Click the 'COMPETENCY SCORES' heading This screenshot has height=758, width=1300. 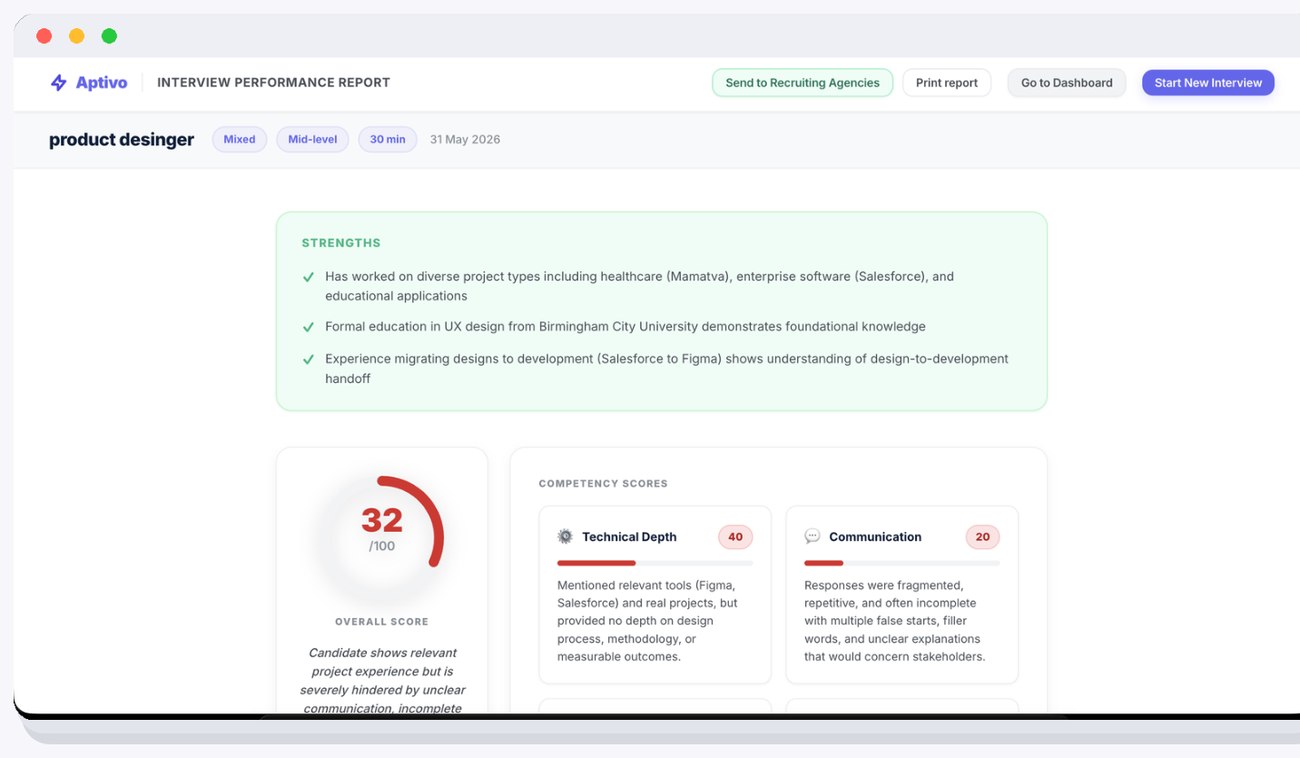pyautogui.click(x=603, y=484)
